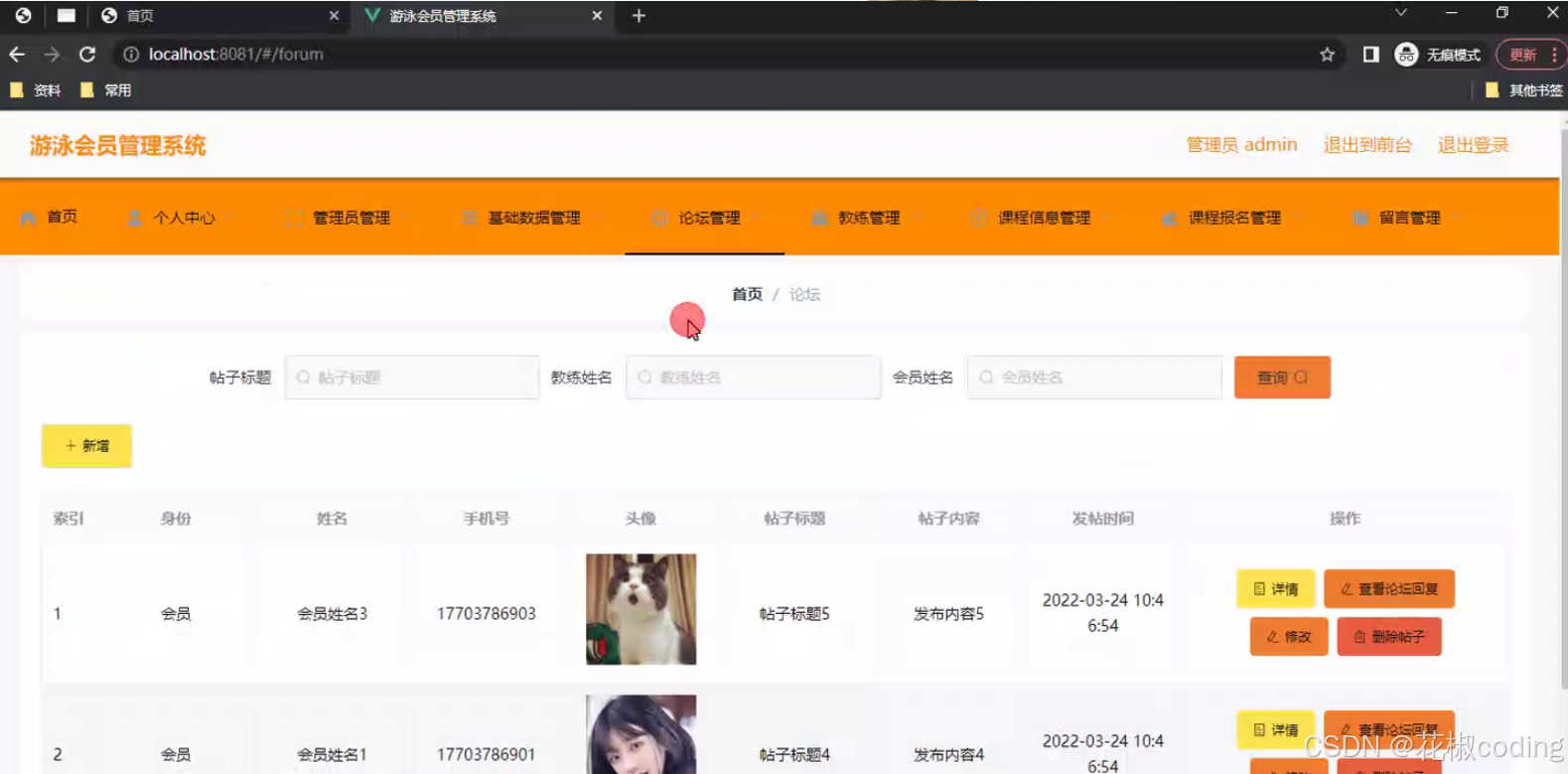Viewport: 1568px width, 774px height.
Task: Click 修改 for the 帖子标题5 row
Action: point(1289,637)
